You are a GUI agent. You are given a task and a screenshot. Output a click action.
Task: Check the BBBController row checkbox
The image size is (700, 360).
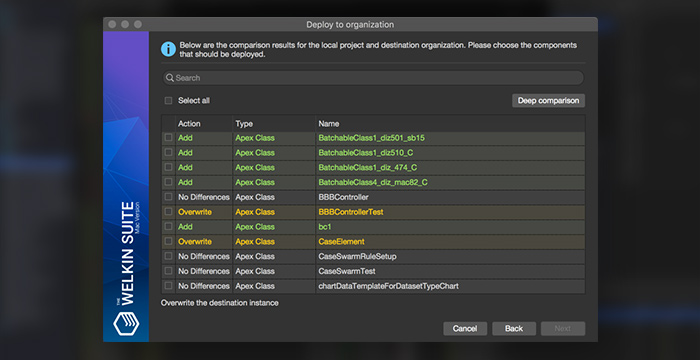click(x=168, y=197)
